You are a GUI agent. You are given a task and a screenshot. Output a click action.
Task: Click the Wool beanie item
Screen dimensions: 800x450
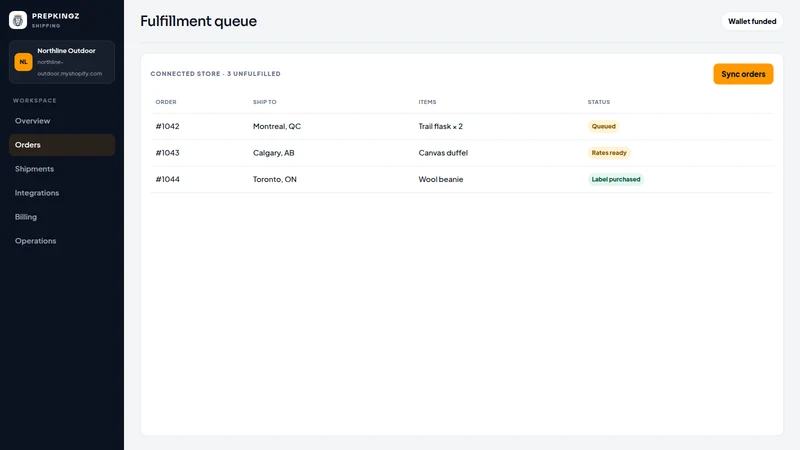click(x=441, y=179)
